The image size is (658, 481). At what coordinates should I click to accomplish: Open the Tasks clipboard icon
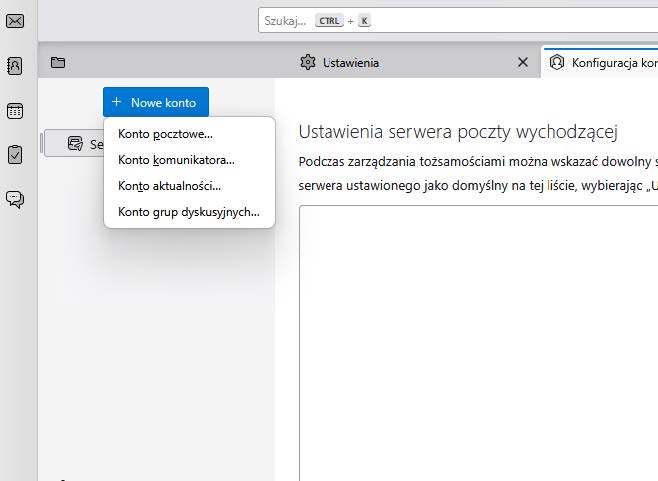click(x=15, y=155)
